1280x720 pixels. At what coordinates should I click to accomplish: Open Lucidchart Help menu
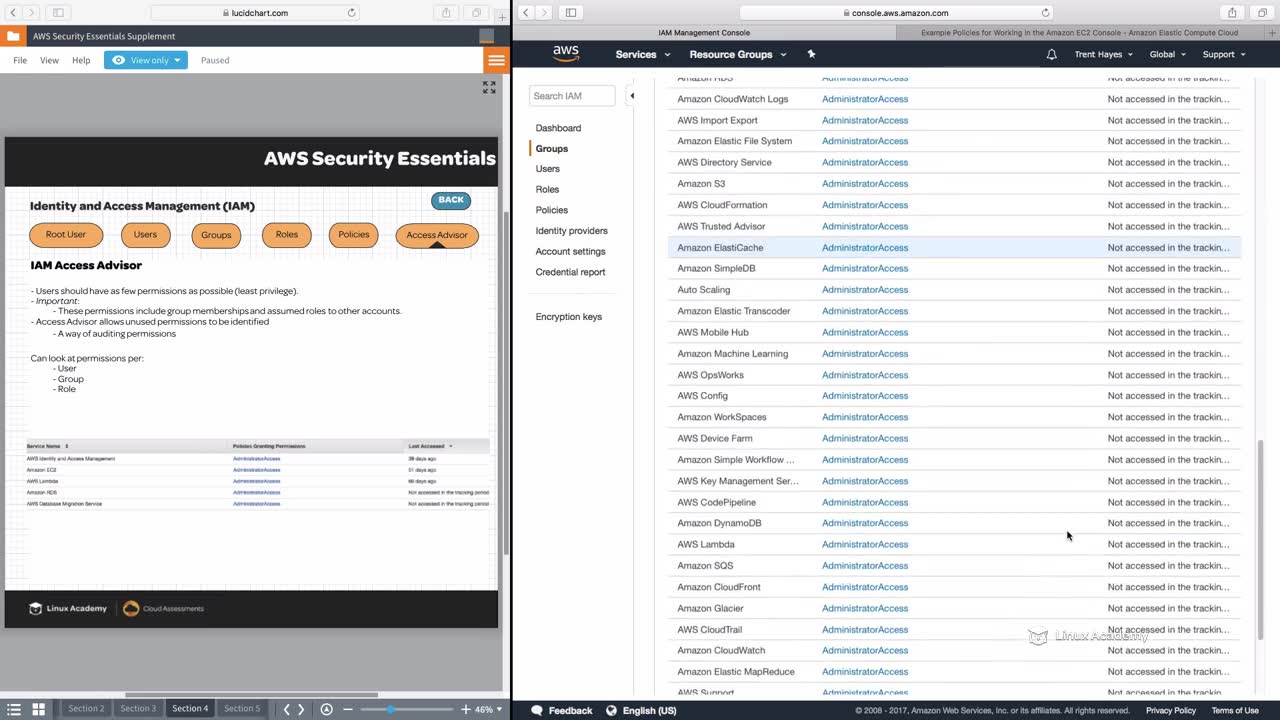81,60
